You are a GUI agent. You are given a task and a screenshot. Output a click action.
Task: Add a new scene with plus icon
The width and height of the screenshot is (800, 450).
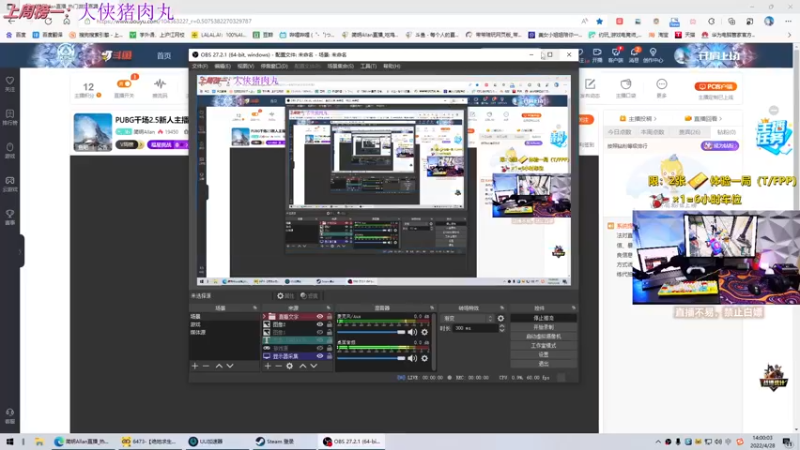click(194, 366)
